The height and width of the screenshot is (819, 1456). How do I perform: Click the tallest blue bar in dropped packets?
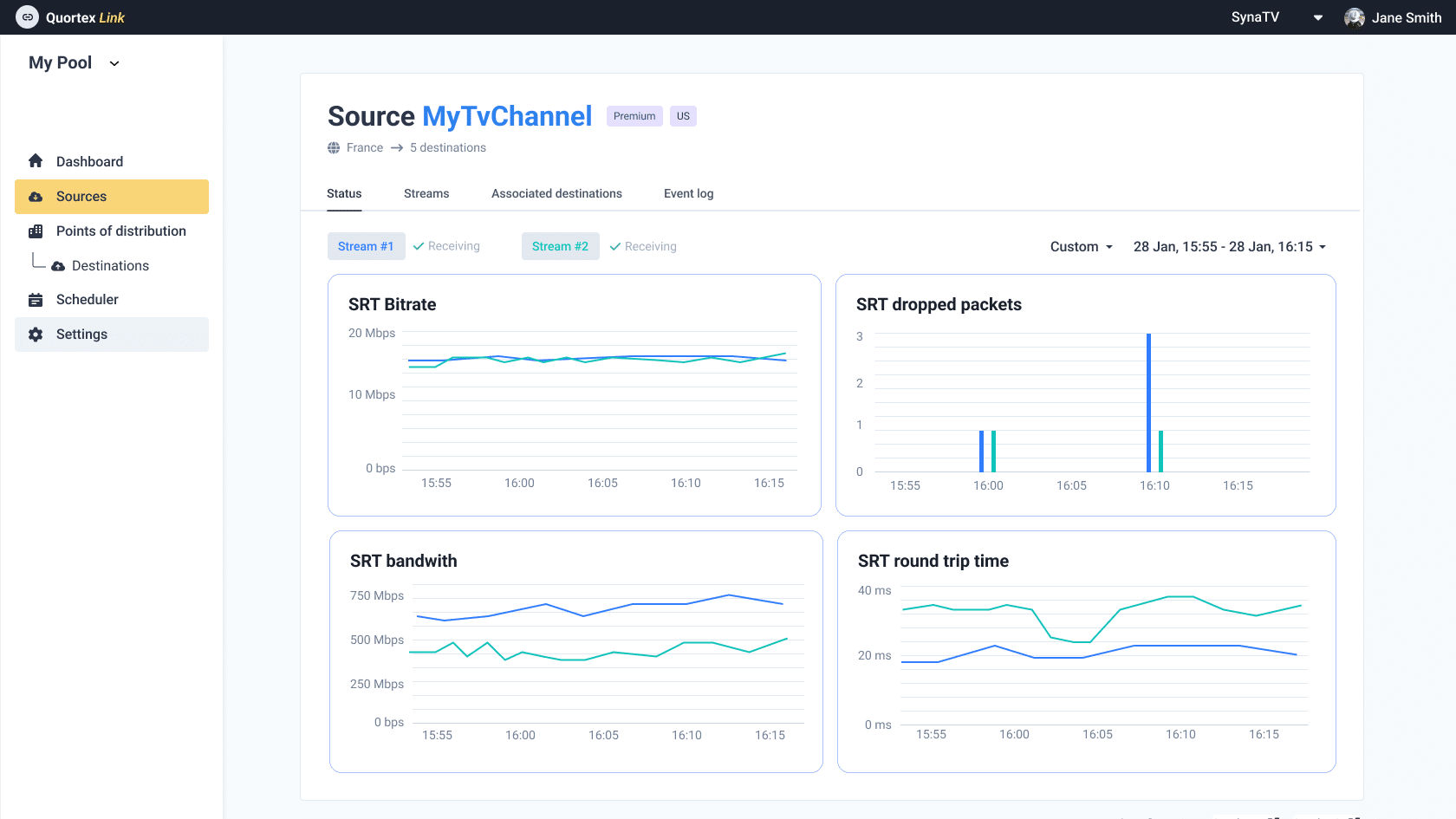(x=1148, y=402)
